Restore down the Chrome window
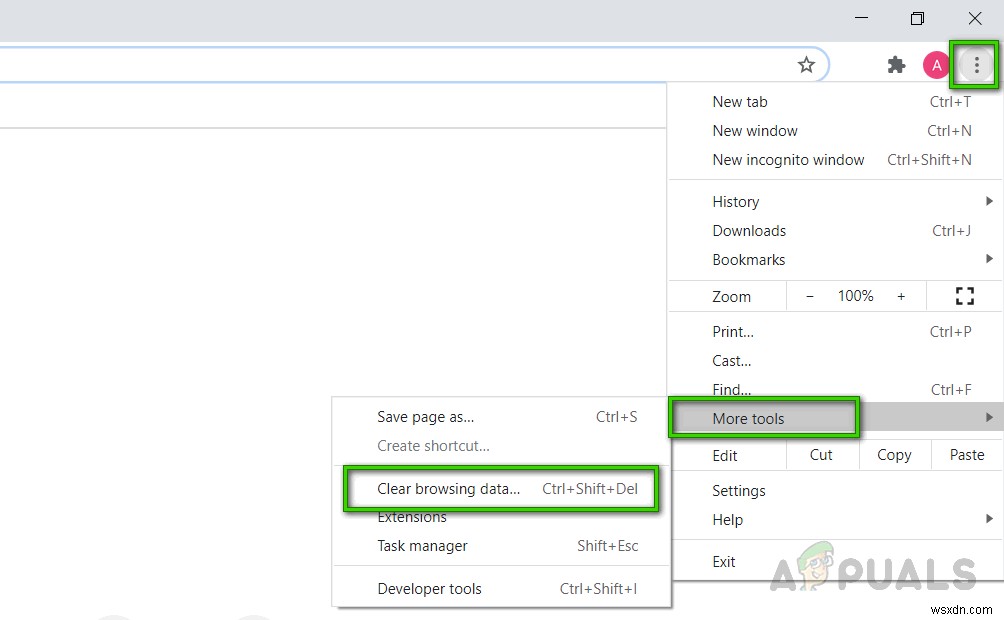Screen dimensions: 1004x620 pos(918,18)
